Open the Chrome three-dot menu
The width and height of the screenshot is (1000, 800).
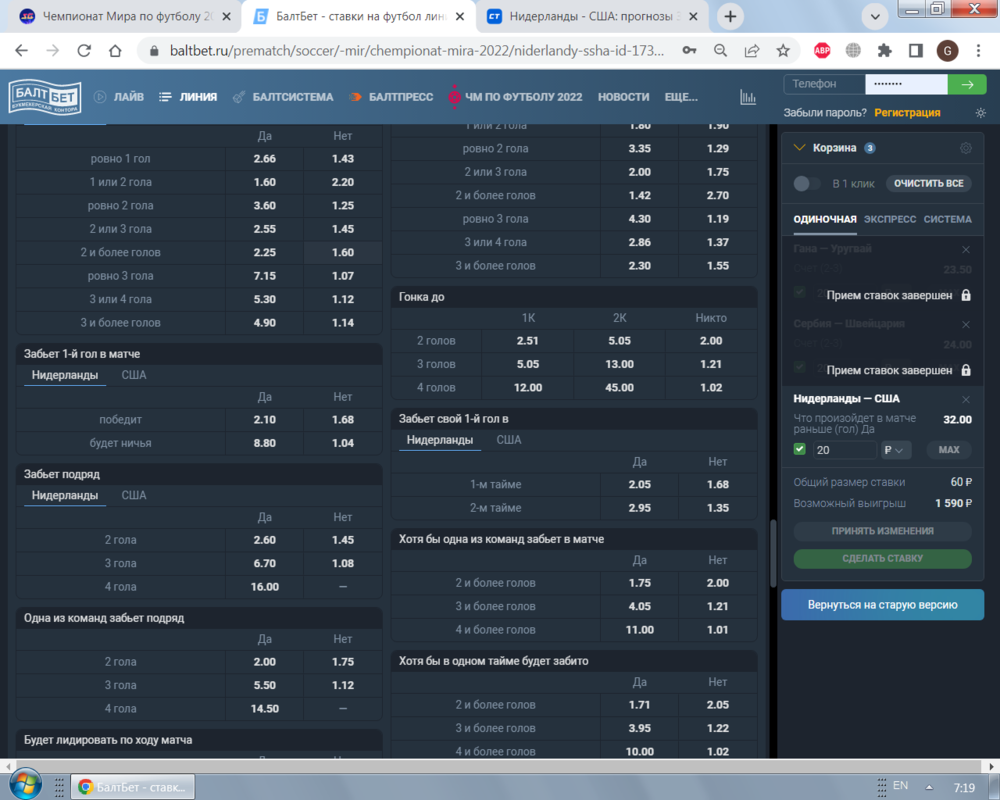click(978, 51)
